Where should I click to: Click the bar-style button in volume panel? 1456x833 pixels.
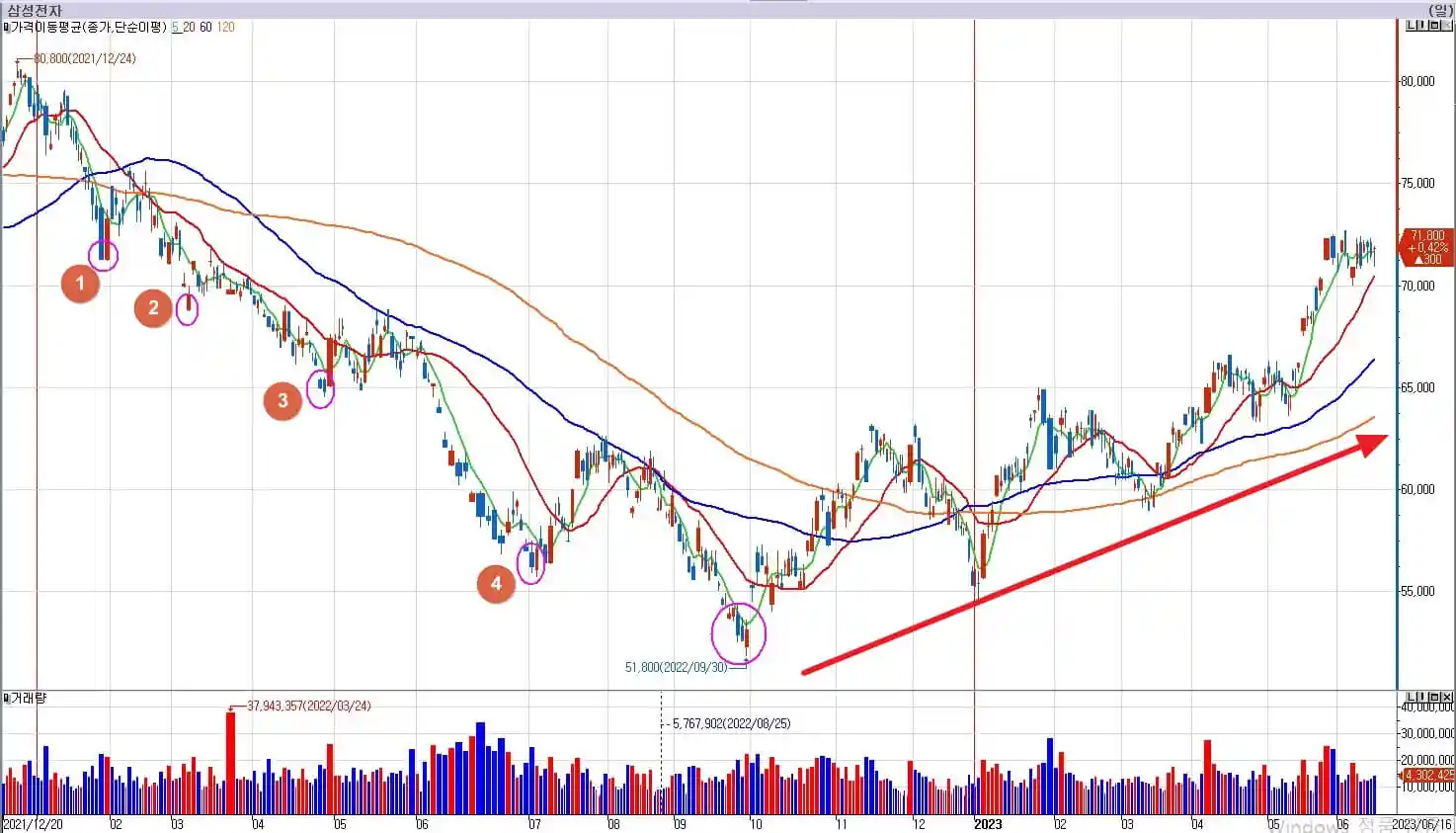[x=1422, y=697]
